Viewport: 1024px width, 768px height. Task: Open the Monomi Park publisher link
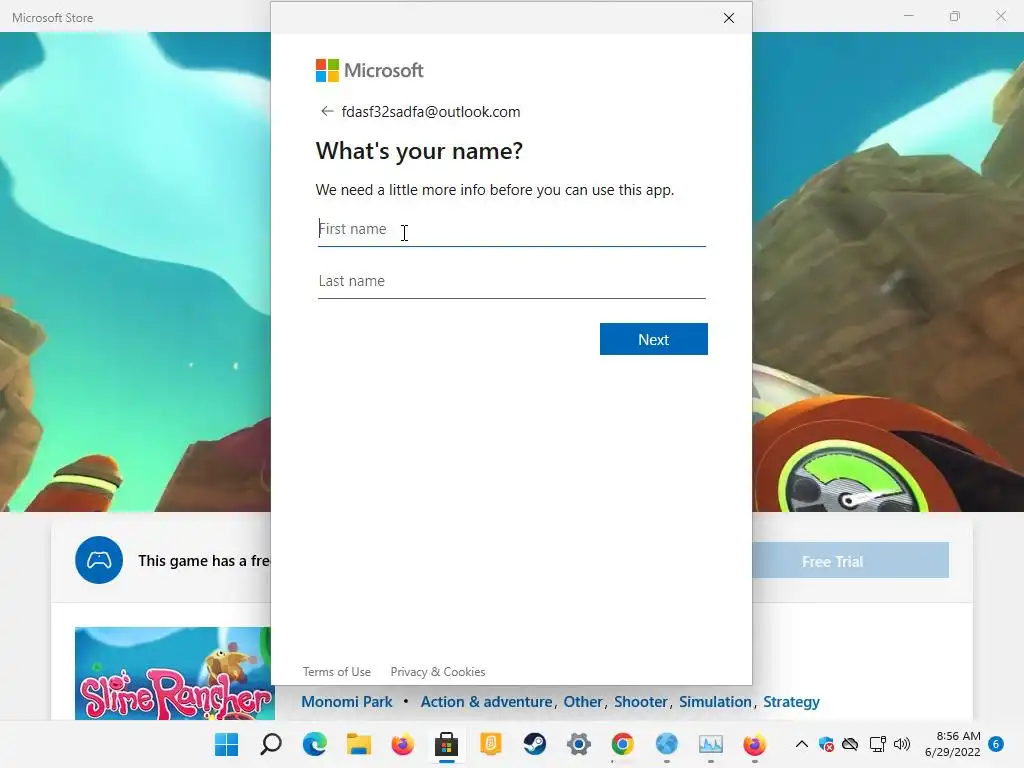coord(347,702)
